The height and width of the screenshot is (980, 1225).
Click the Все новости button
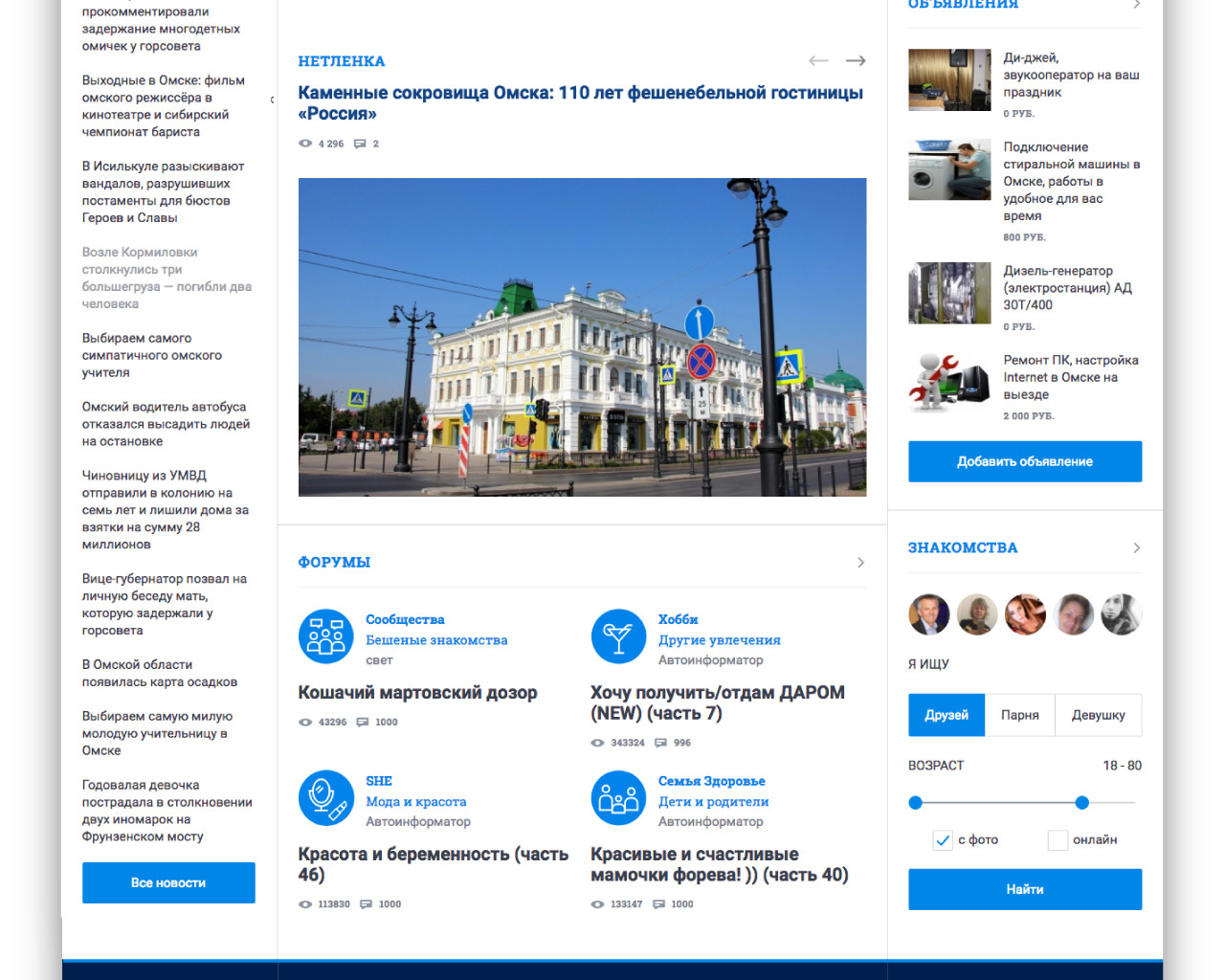pyautogui.click(x=168, y=882)
